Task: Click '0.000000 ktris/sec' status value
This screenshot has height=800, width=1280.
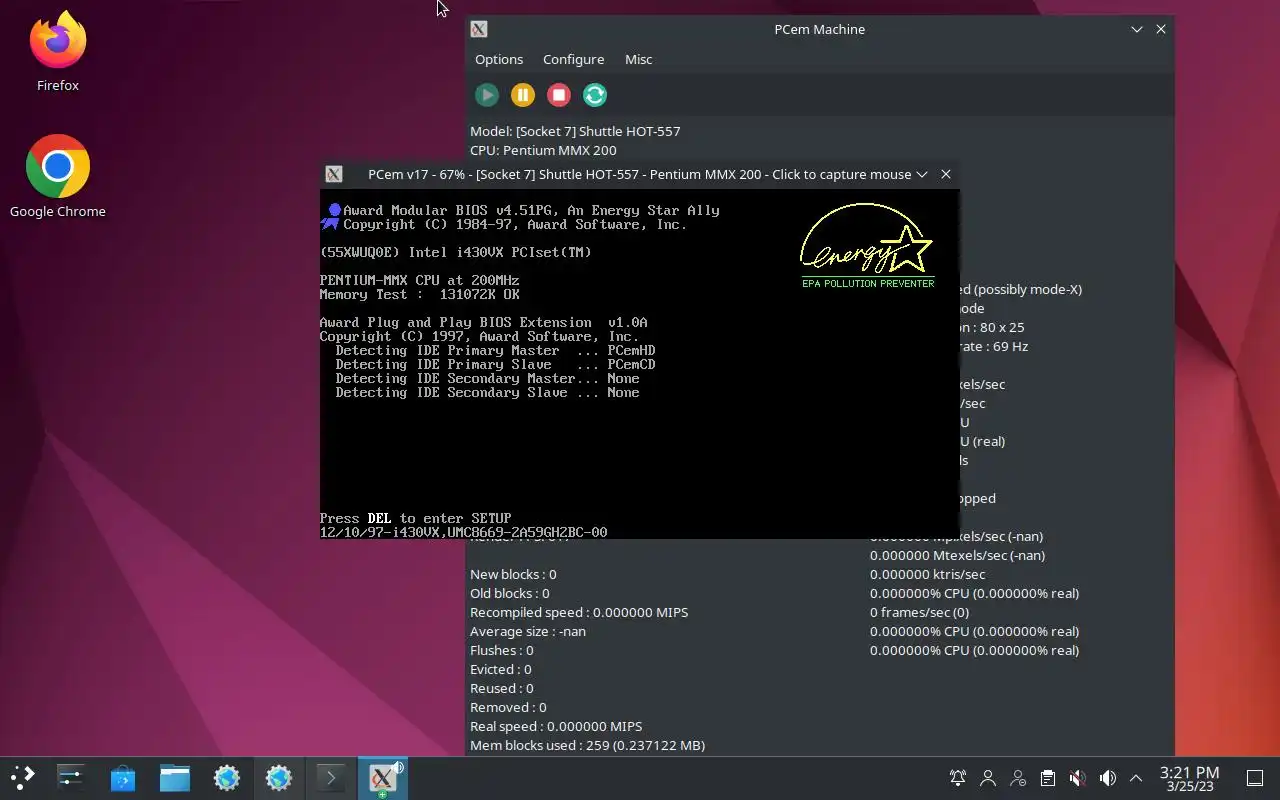Action: coord(927,574)
